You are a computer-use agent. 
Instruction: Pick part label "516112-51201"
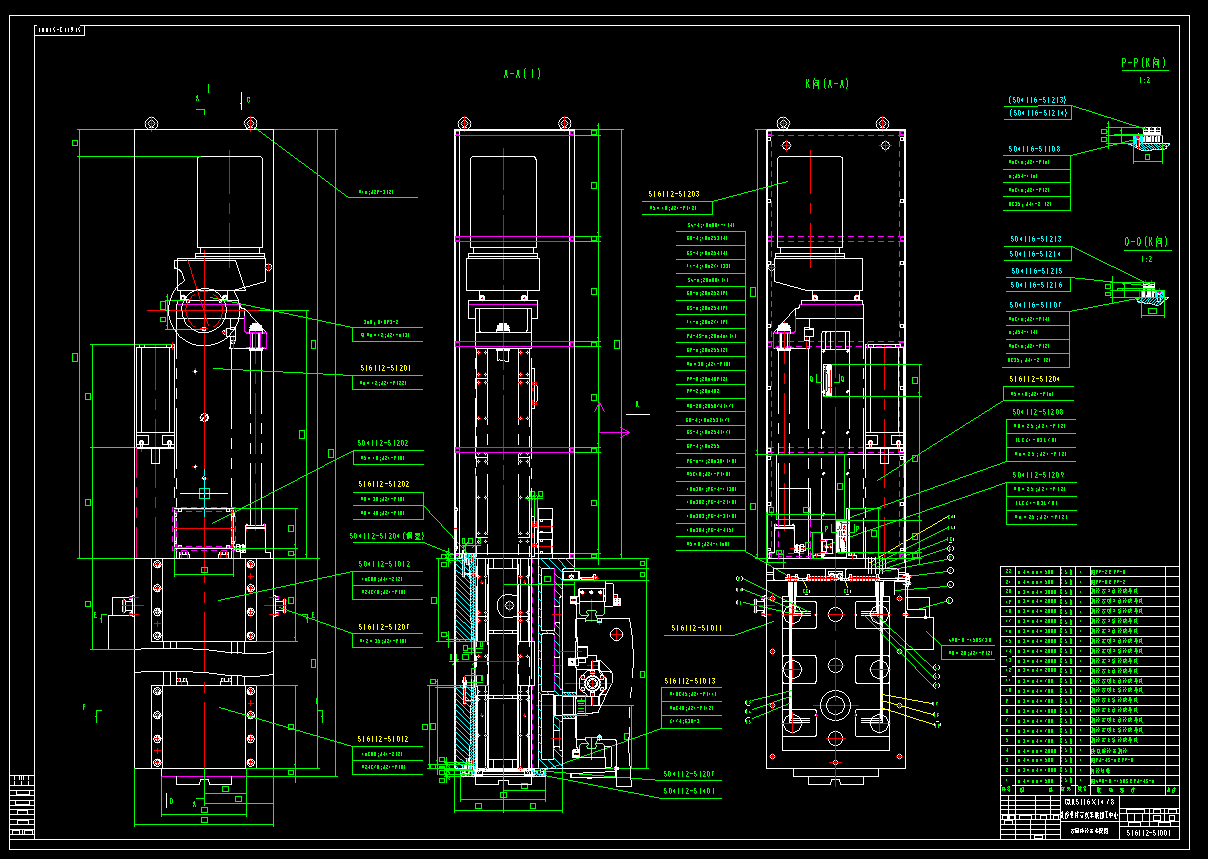click(385, 368)
